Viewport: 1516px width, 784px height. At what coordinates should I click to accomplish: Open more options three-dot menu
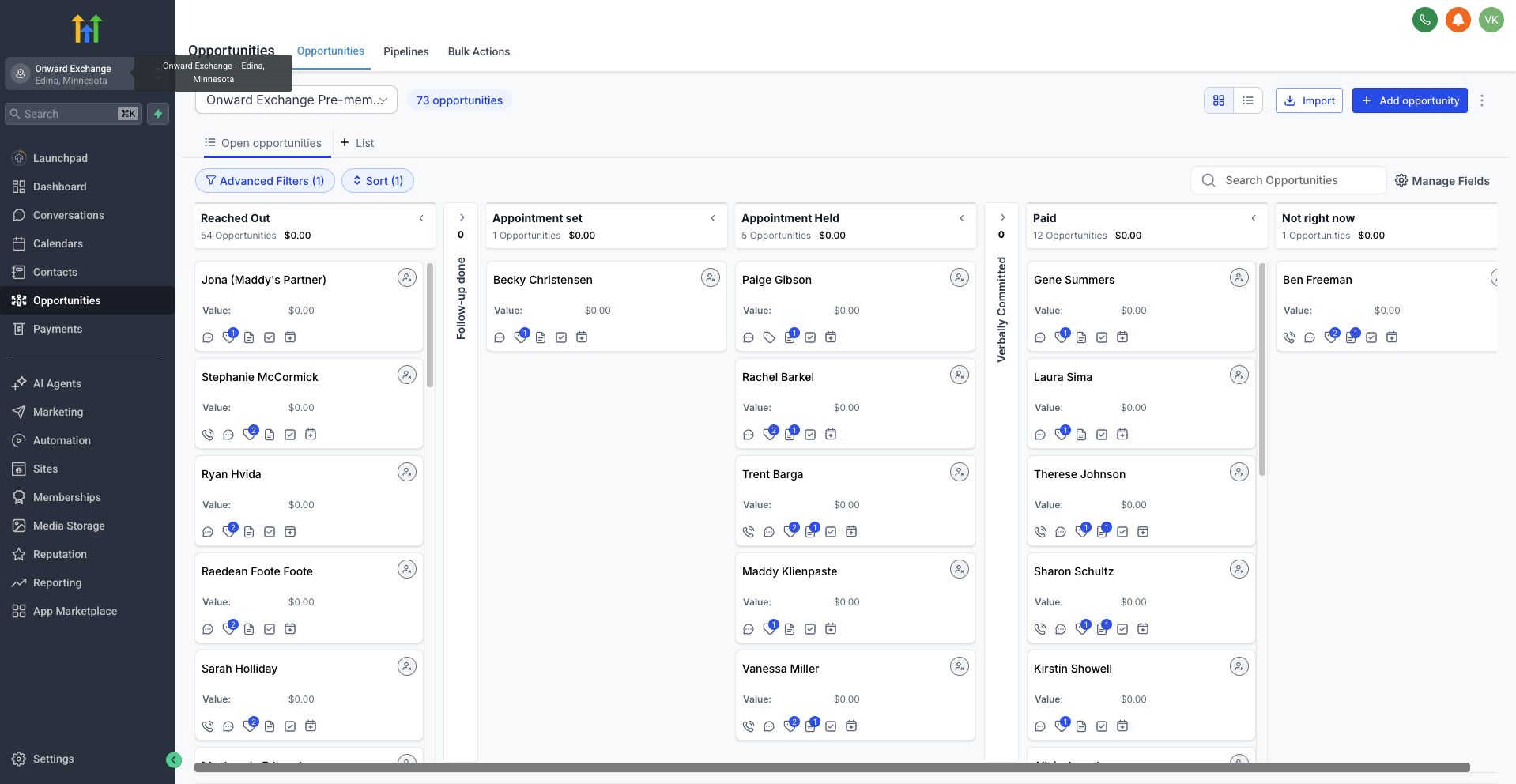pyautogui.click(x=1482, y=100)
